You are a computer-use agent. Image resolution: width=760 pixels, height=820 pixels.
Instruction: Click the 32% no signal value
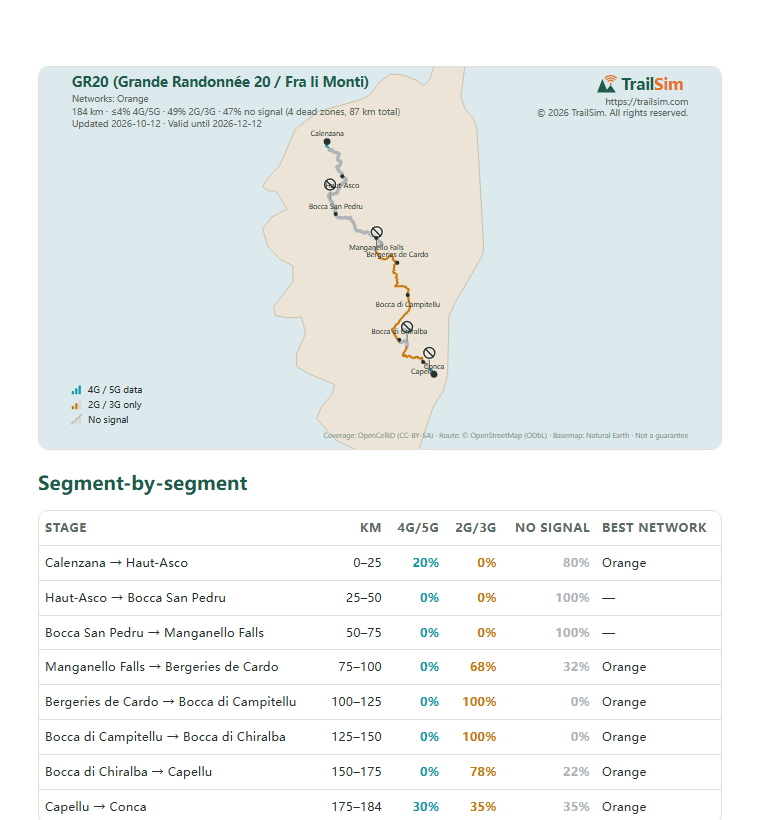[x=576, y=667]
